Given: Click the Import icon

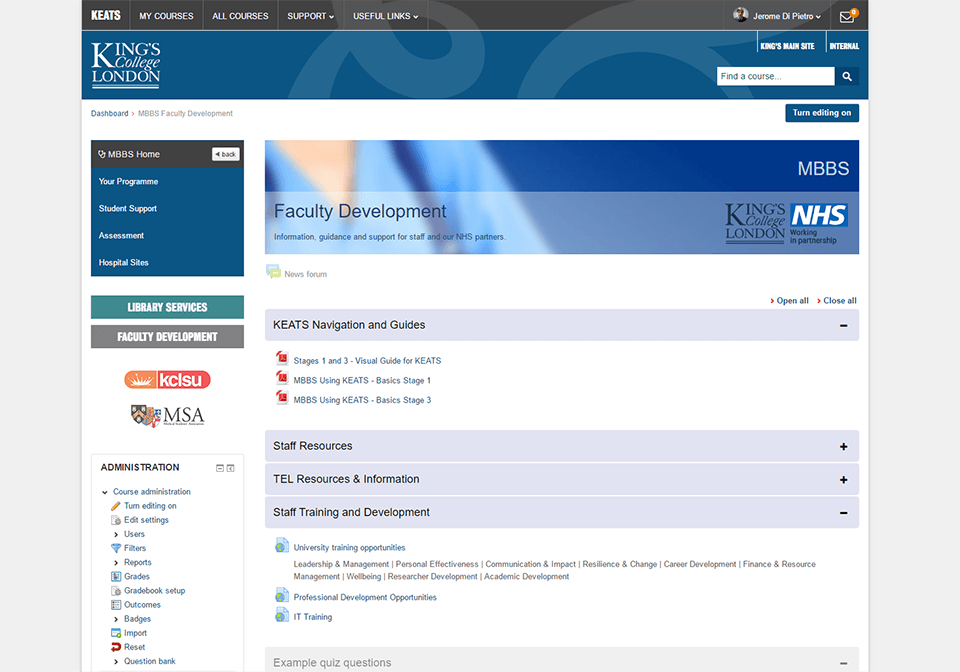Looking at the screenshot, I should (x=116, y=633).
